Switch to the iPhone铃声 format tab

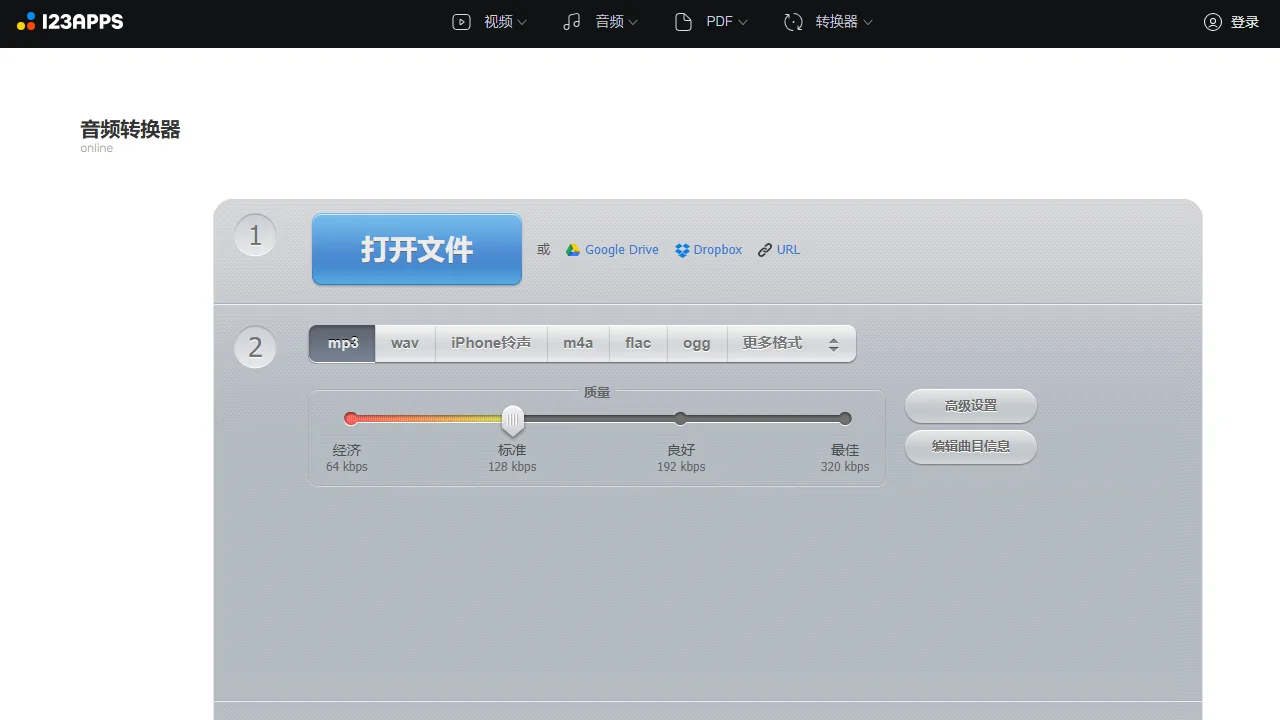pyautogui.click(x=491, y=343)
